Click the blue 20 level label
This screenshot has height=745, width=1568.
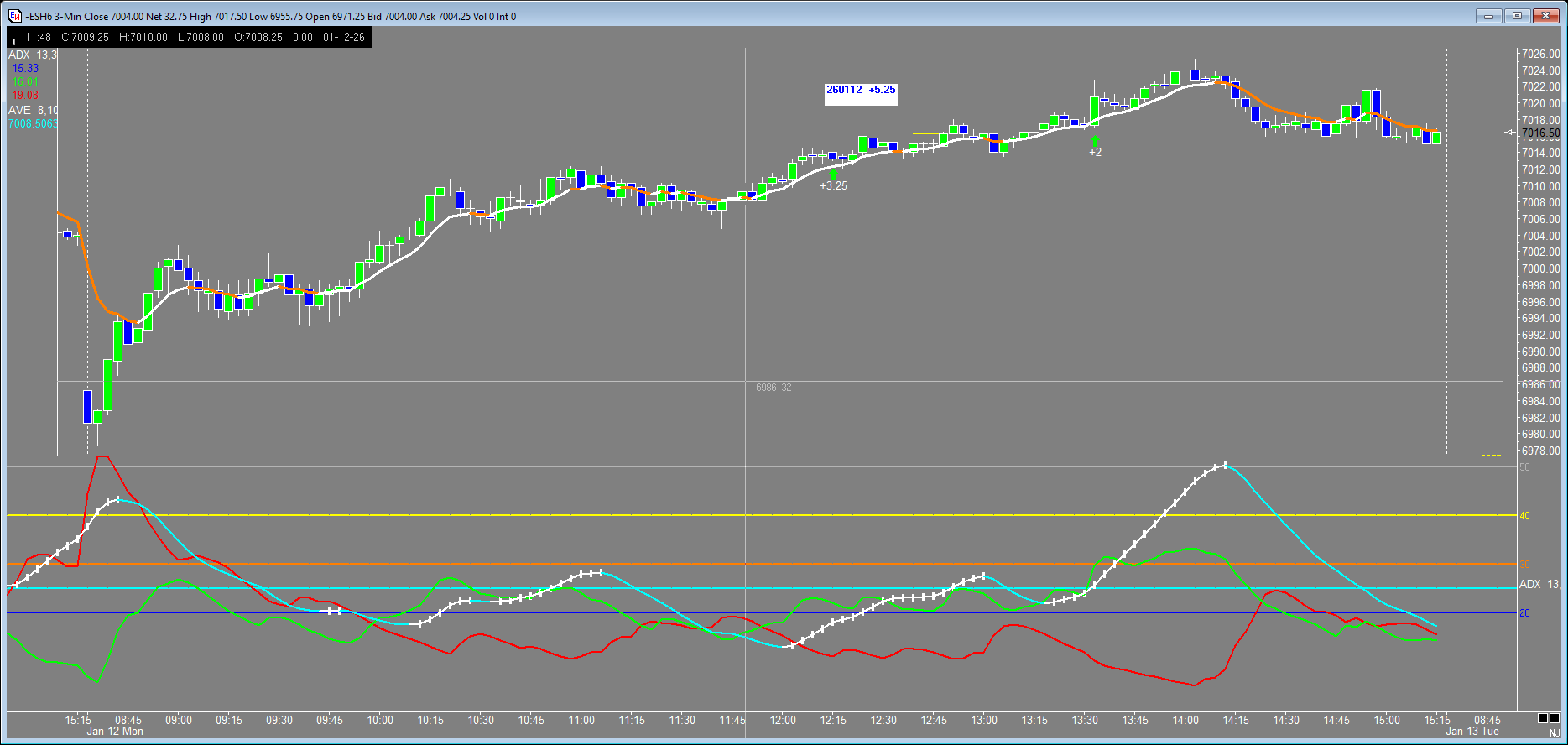[x=1524, y=613]
